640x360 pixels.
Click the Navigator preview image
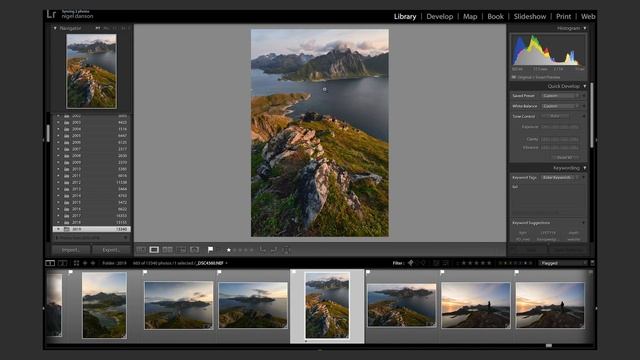point(91,71)
